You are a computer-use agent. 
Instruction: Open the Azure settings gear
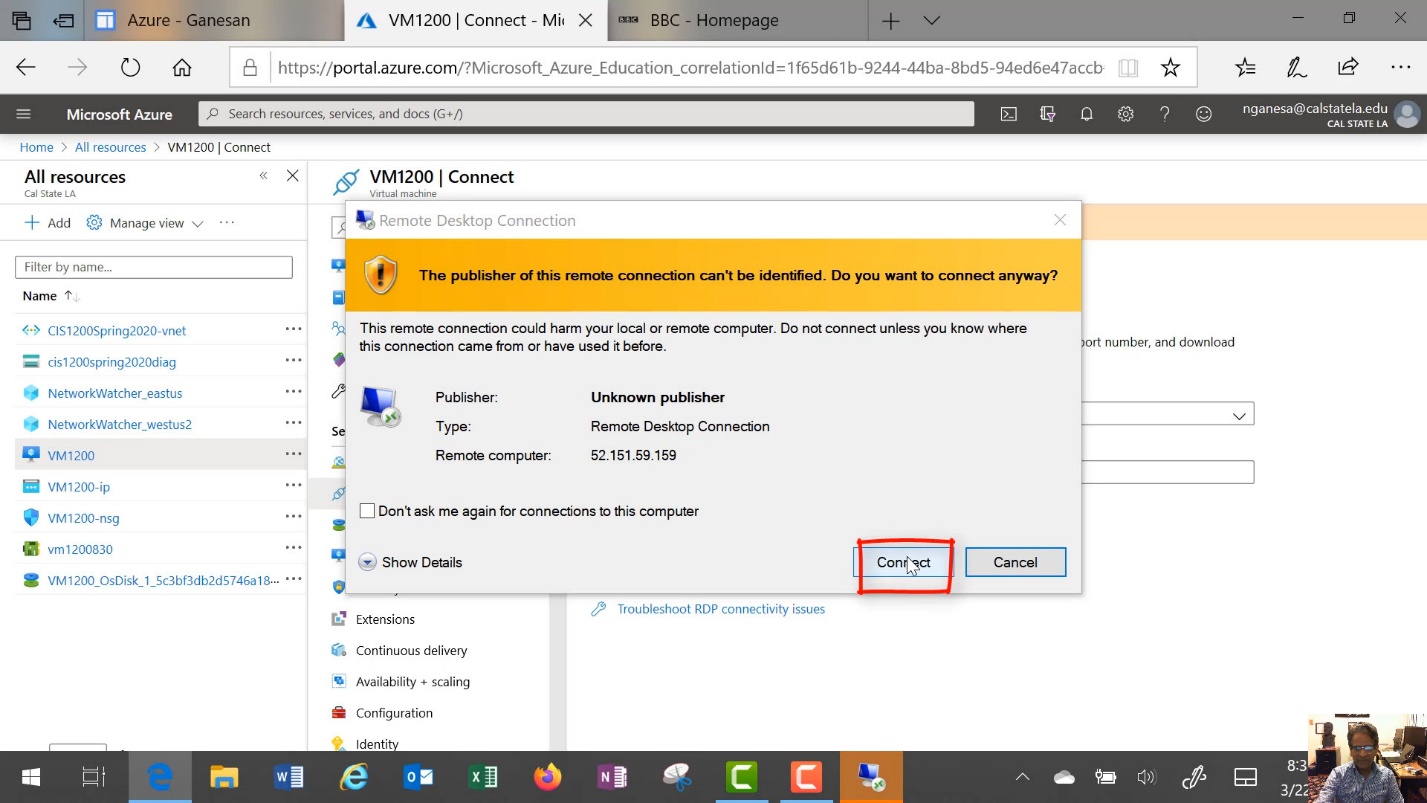pyautogui.click(x=1125, y=114)
